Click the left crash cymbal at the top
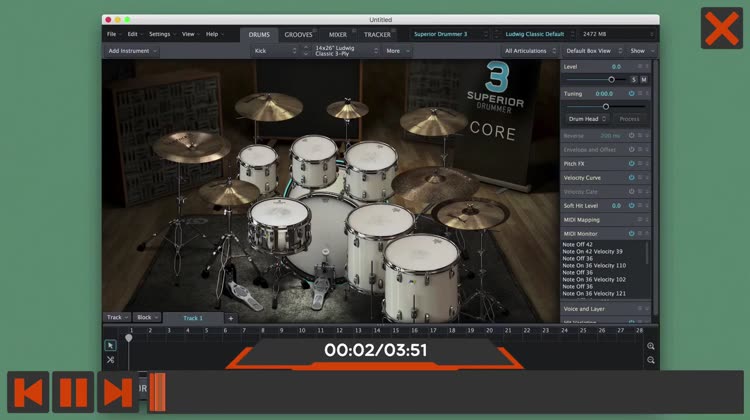Screen dimensions: 750x420 pos(268,106)
